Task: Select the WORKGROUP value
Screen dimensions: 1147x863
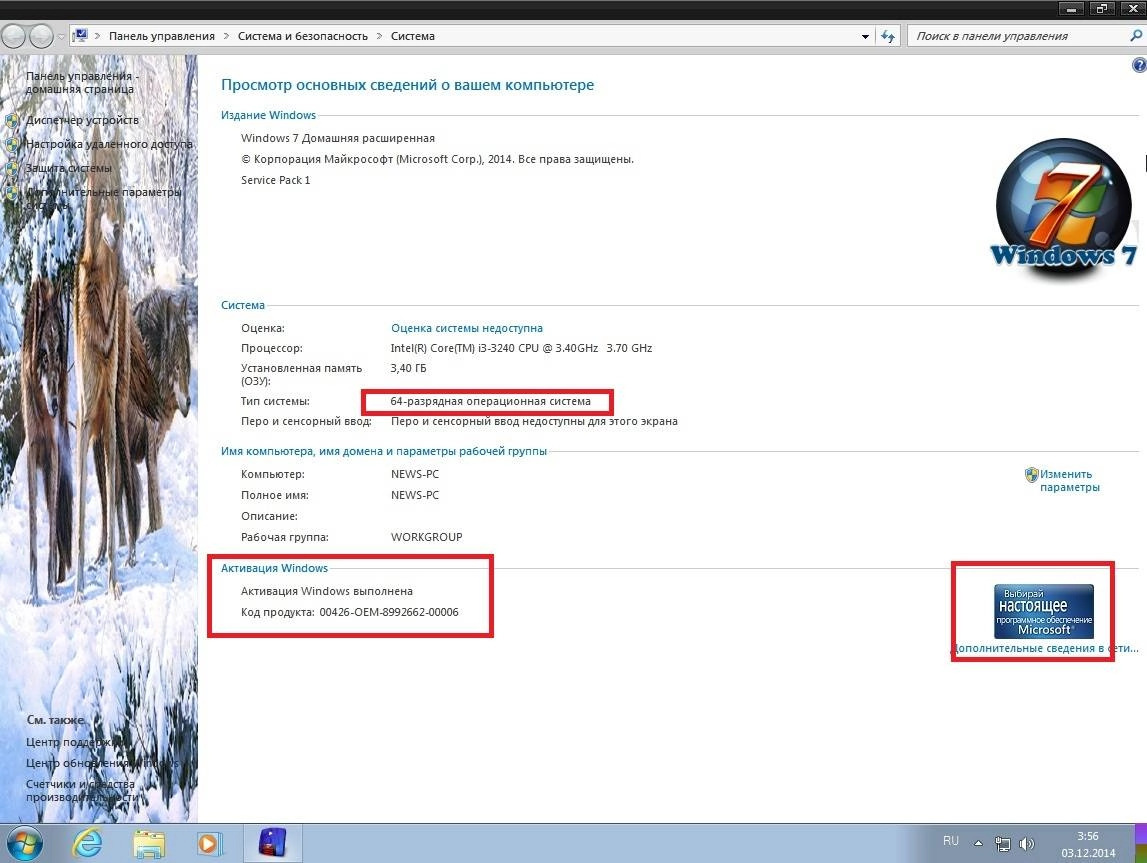Action: [x=426, y=537]
